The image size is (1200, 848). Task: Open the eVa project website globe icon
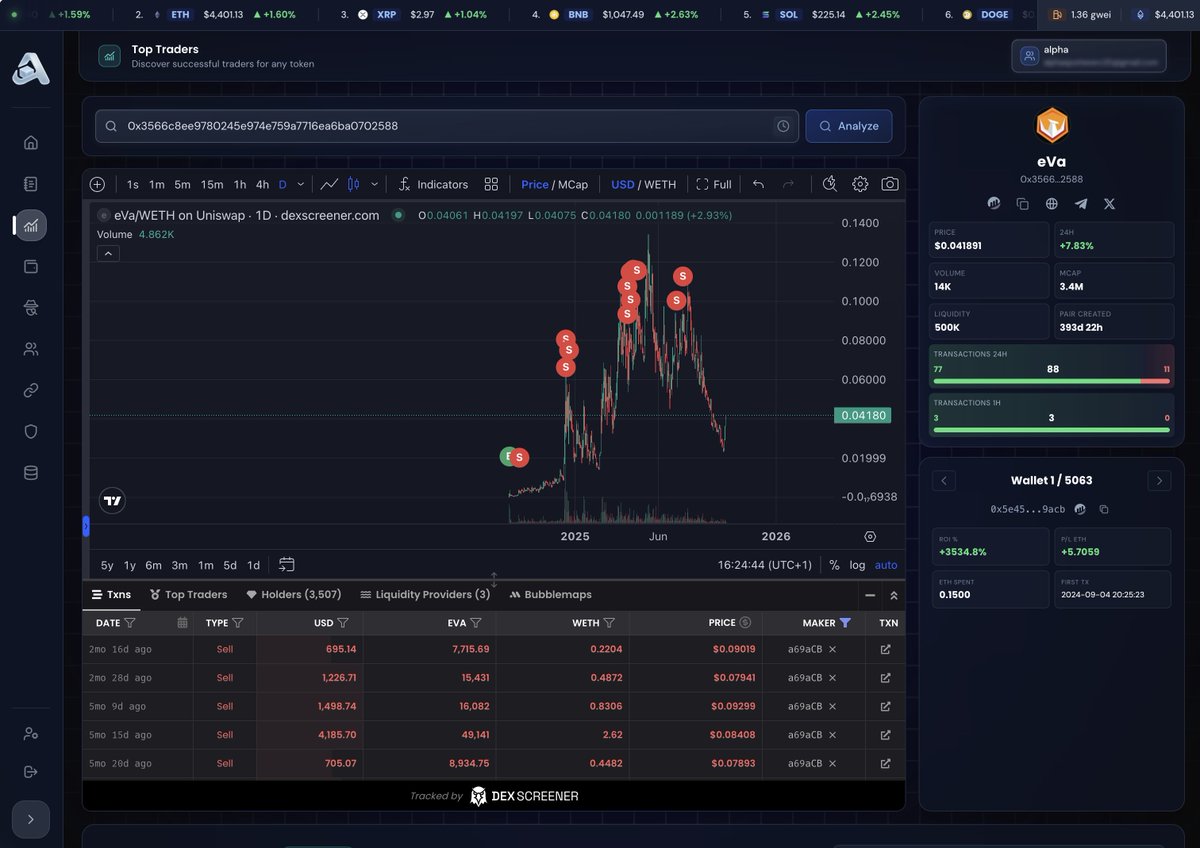point(1051,203)
